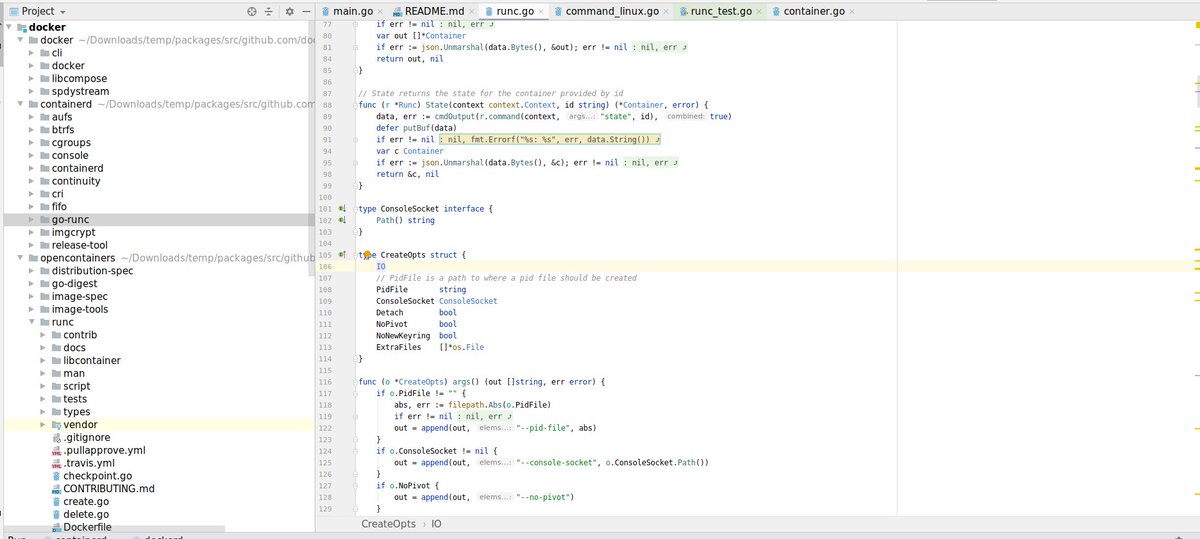Close the runc_test.go tab
The height and width of the screenshot is (539, 1200).
[x=759, y=11]
